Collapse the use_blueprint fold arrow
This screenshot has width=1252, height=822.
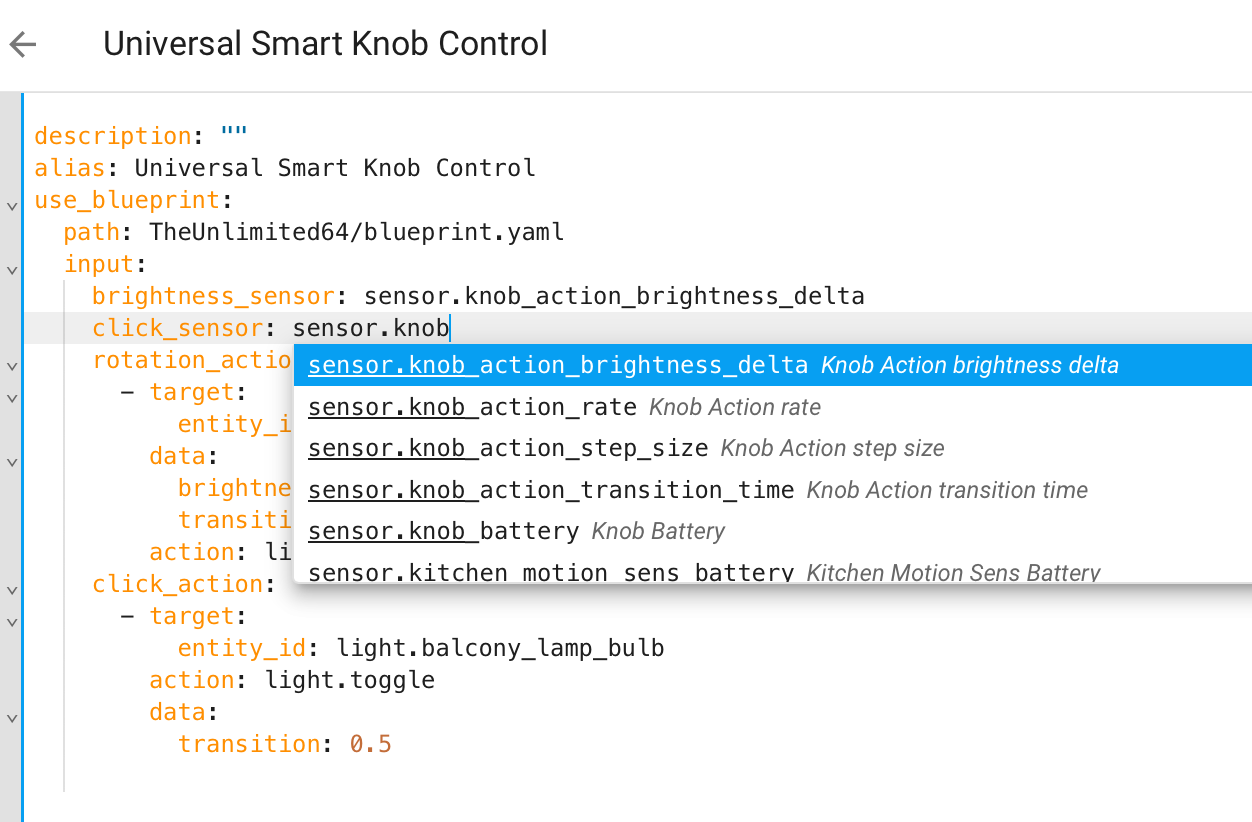[x=12, y=206]
